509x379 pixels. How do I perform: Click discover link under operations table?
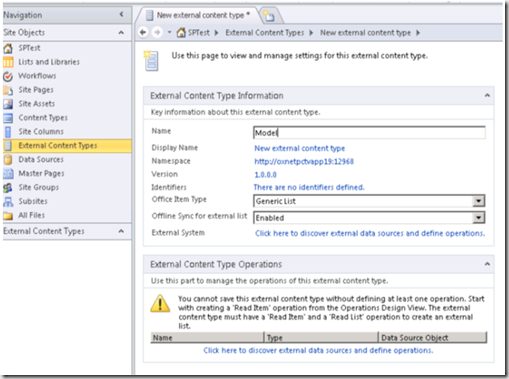tap(318, 351)
